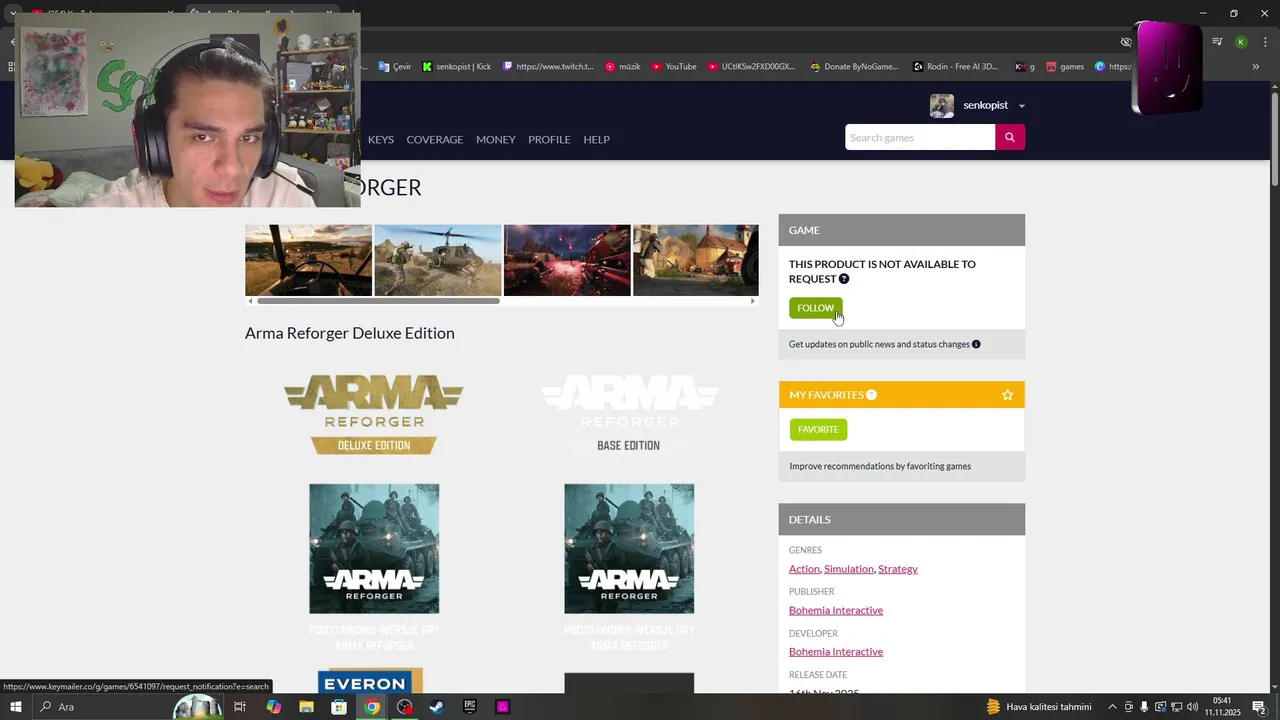1280x720 pixels.
Task: Click in the 'Search games' field
Action: pos(920,137)
